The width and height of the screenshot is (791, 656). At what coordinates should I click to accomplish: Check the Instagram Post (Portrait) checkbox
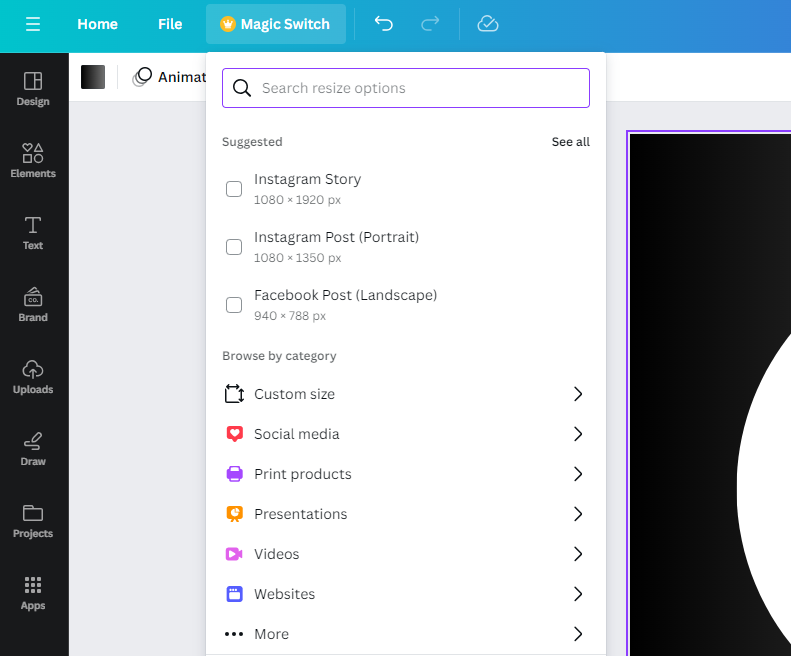coord(234,247)
